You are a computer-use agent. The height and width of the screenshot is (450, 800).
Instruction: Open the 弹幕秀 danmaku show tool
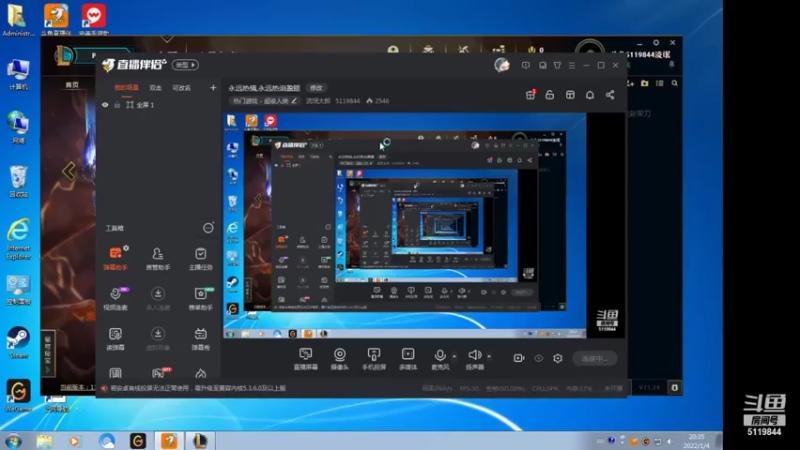pos(201,338)
